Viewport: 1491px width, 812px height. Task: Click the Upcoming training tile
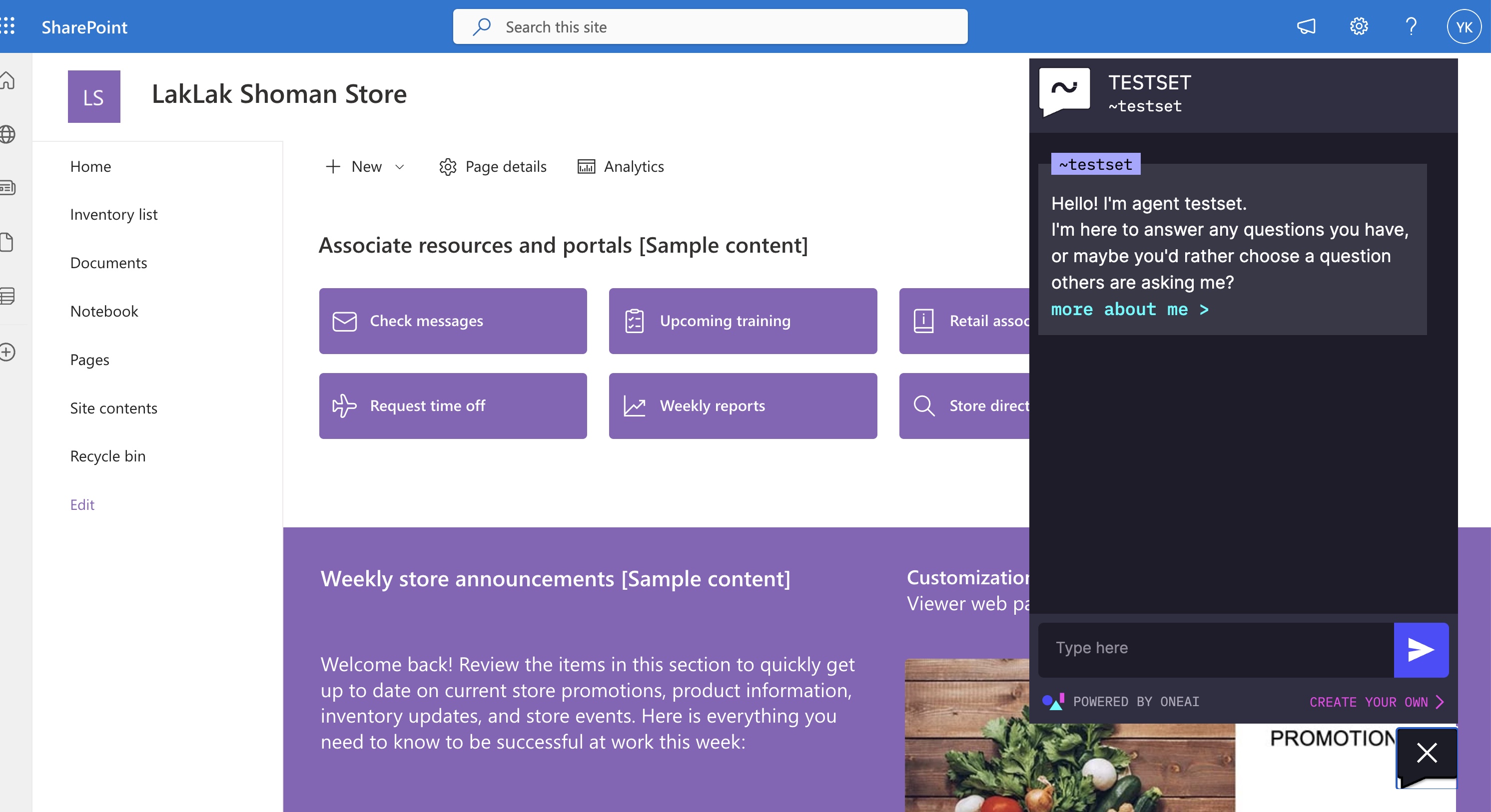point(743,321)
